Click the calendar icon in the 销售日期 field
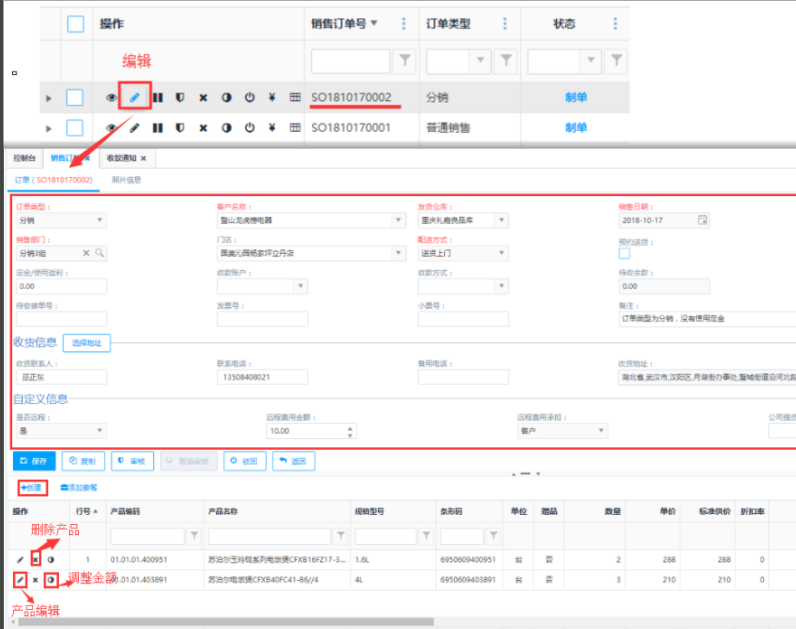The height and width of the screenshot is (629, 796). coord(702,220)
